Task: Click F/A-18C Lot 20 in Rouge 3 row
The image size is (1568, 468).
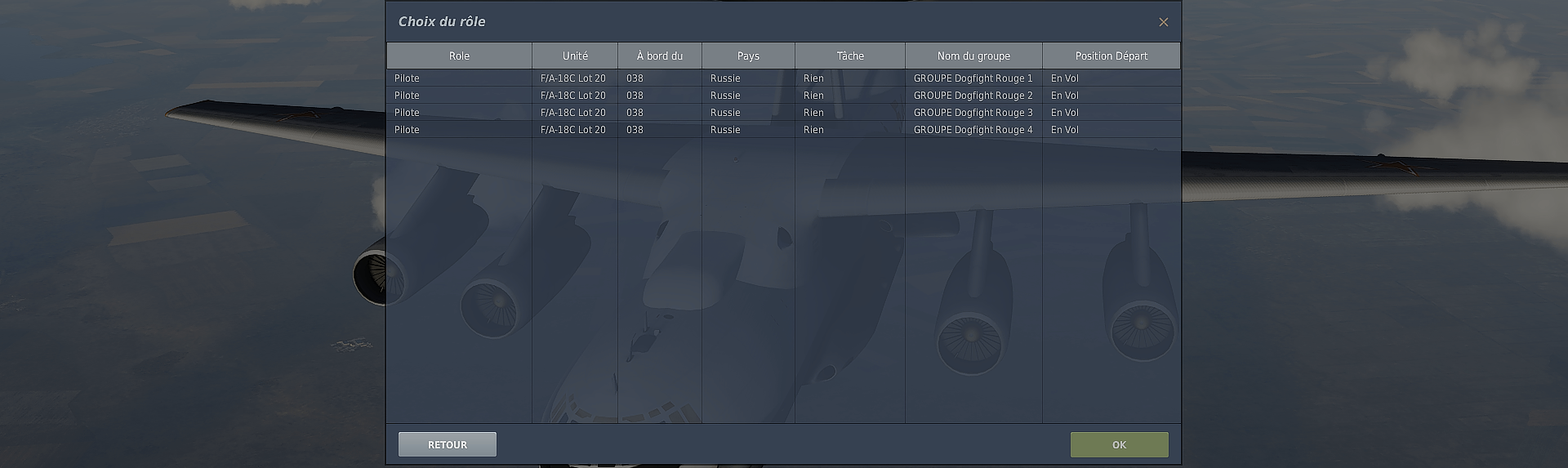Action: click(x=573, y=113)
